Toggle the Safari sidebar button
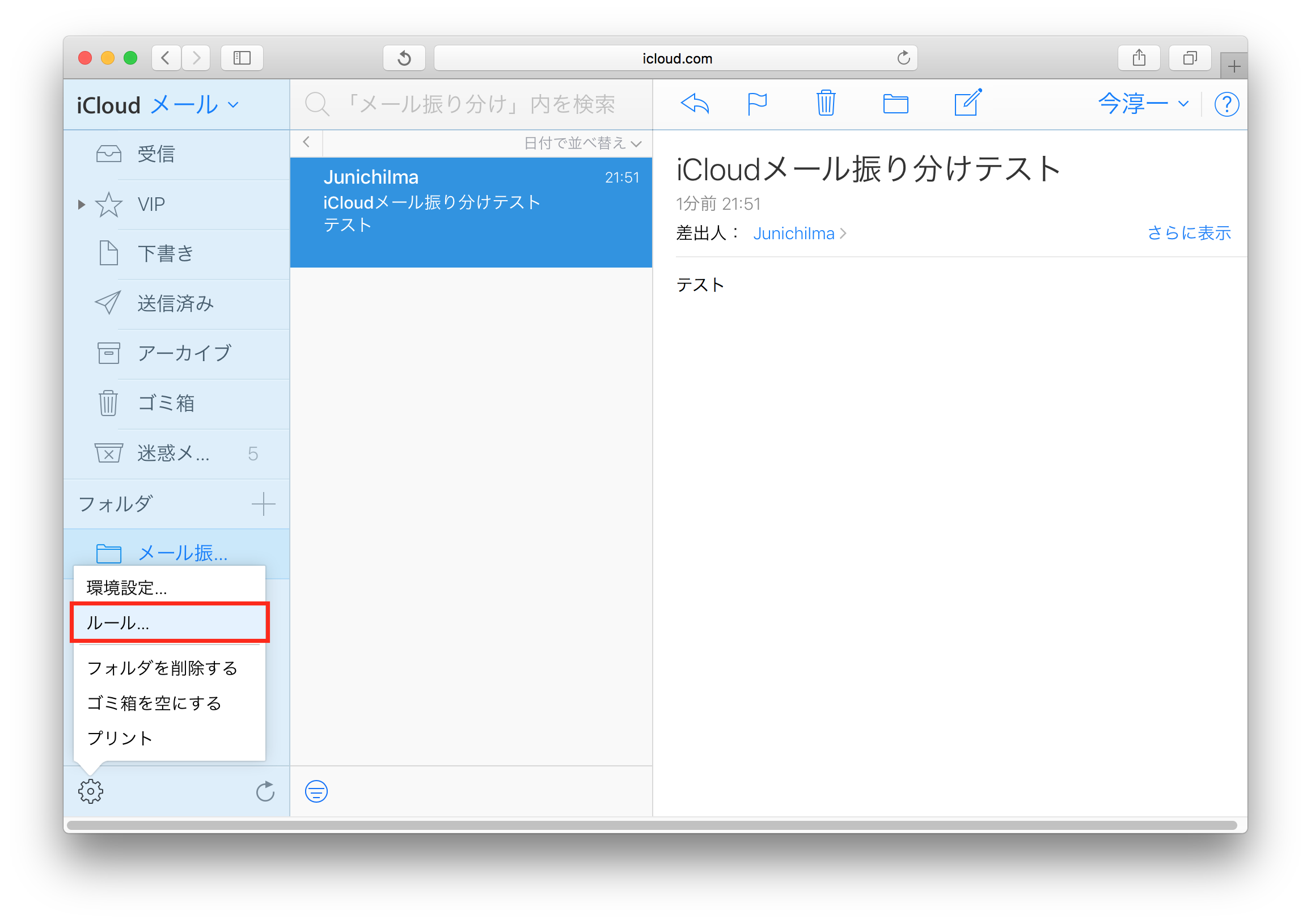Screen dimensions: 1311x924 tap(242, 58)
